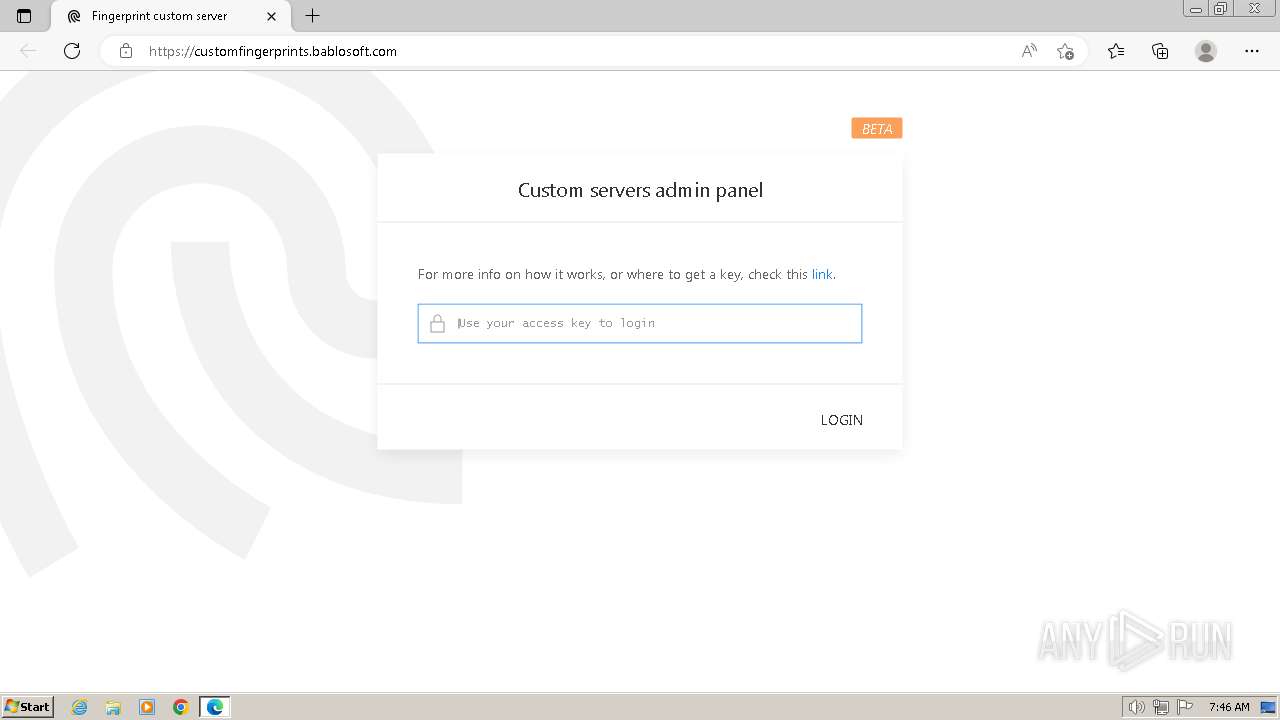
Task: Open Action Center flag icon
Action: (x=1185, y=707)
